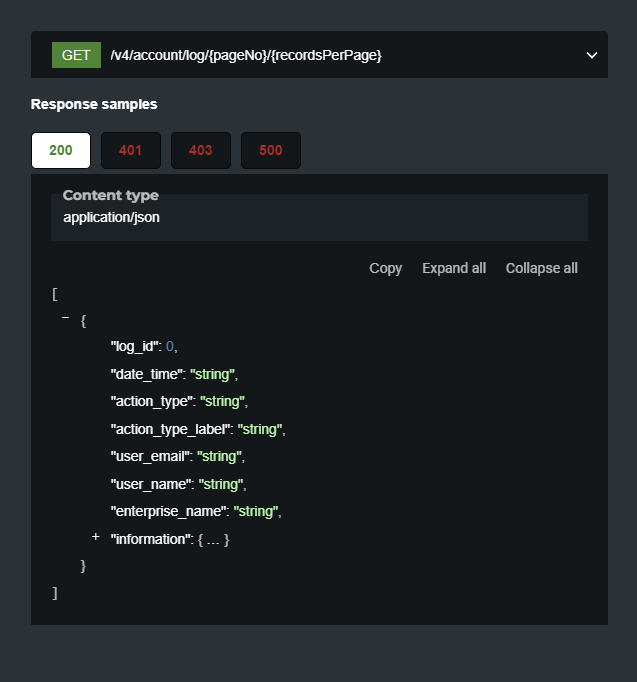Click the "user_email" string value
This screenshot has height=682, width=637.
click(219, 456)
